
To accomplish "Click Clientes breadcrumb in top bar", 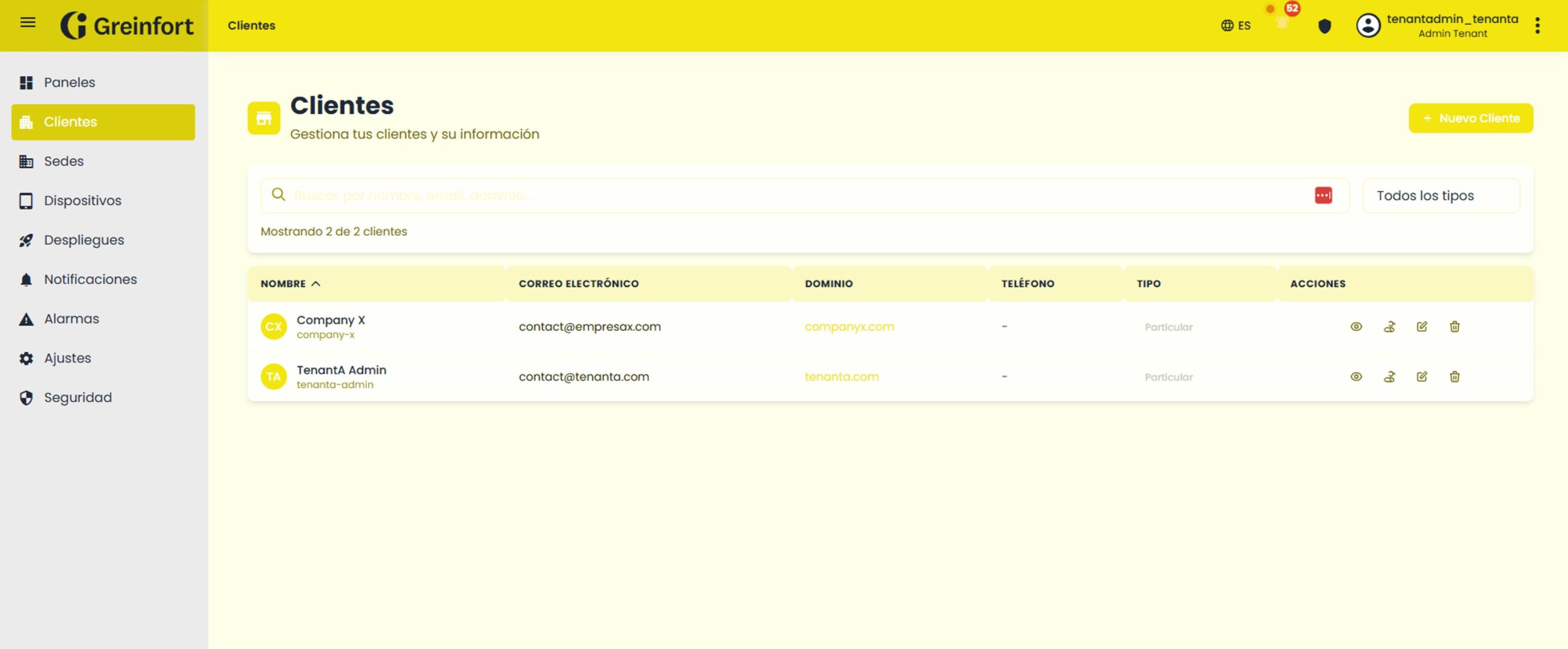I will pyautogui.click(x=251, y=26).
